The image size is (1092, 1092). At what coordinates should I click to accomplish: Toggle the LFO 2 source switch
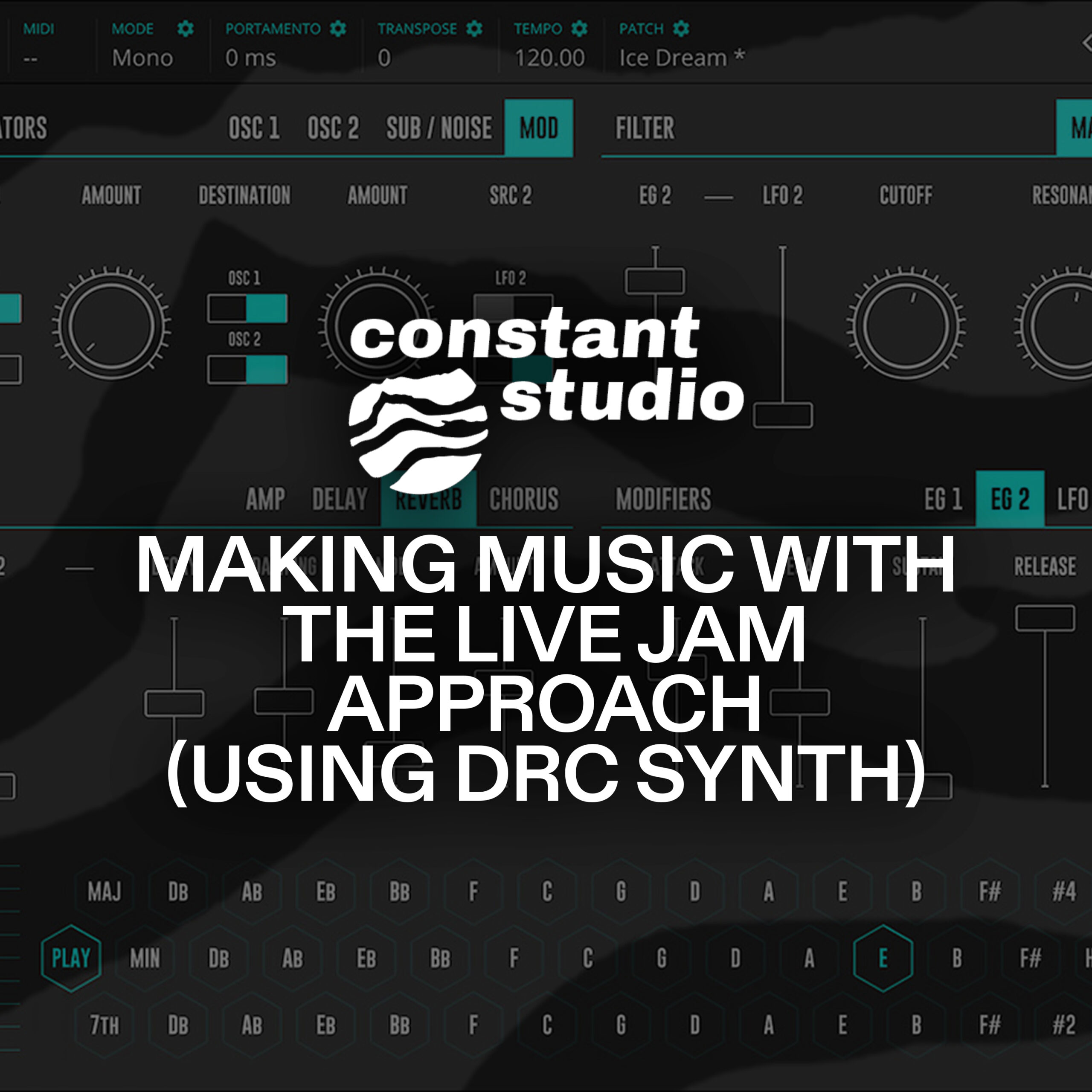513,308
